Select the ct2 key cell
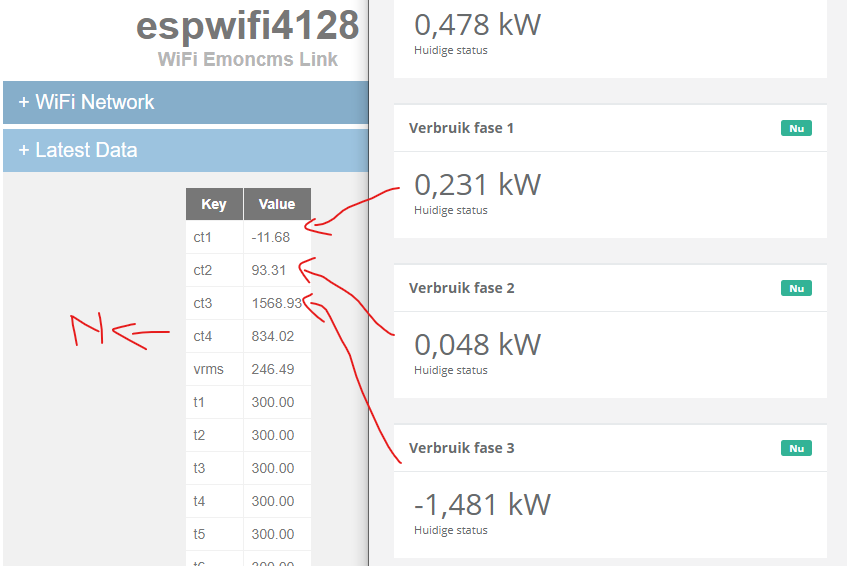This screenshot has width=847, height=566. (x=214, y=270)
